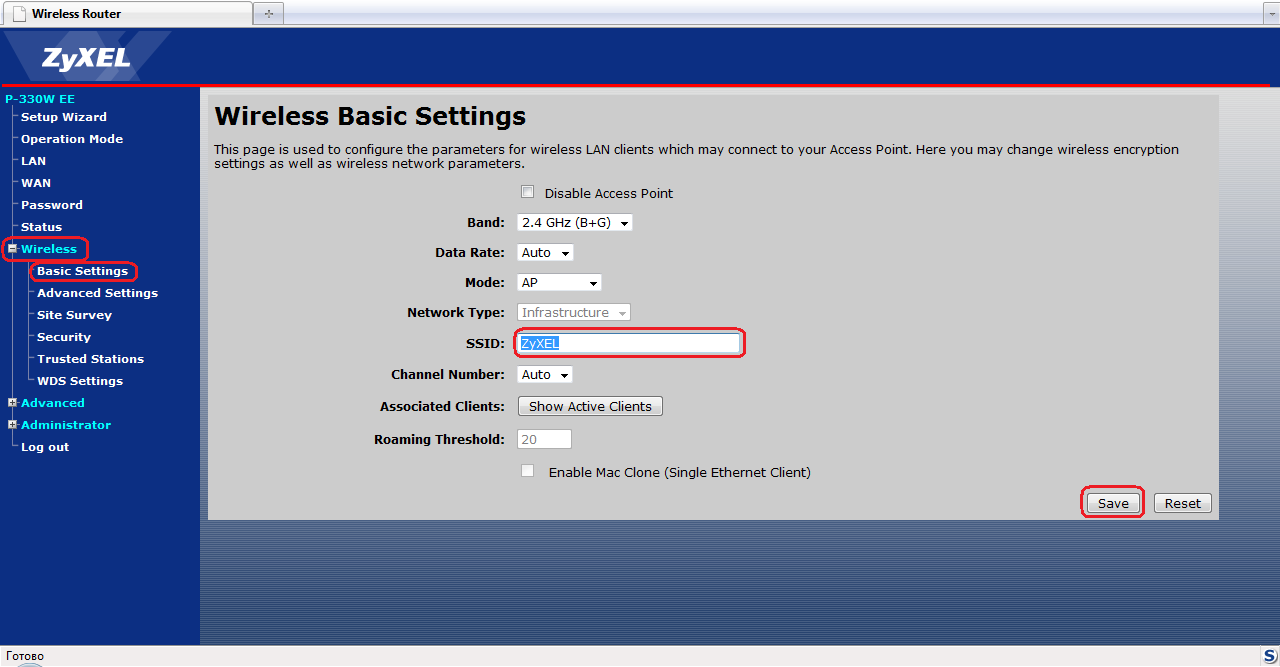This screenshot has width=1280, height=667.
Task: Click the 'Associated Clients:' field label
Action: pos(442,407)
